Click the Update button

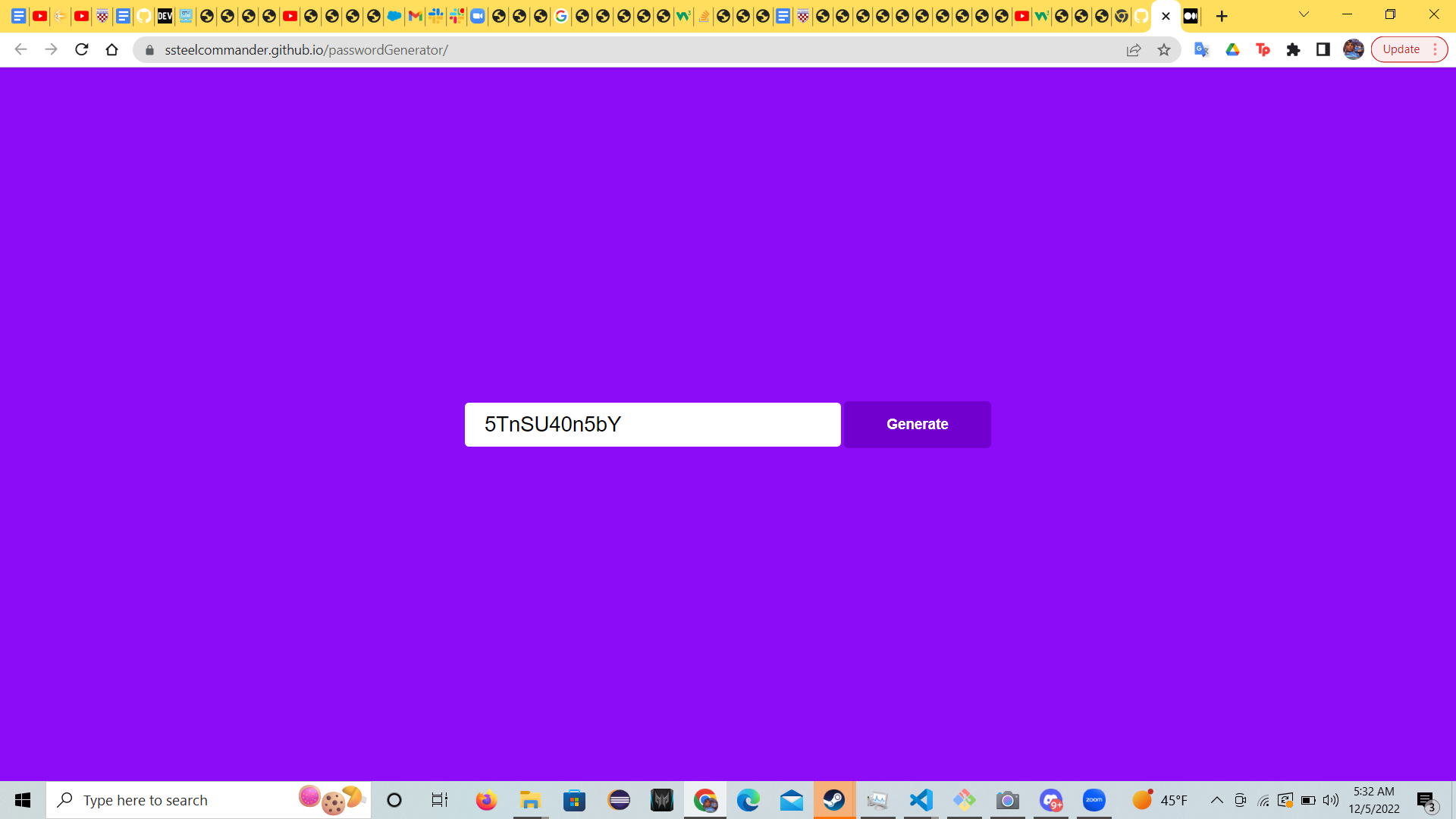(1400, 49)
